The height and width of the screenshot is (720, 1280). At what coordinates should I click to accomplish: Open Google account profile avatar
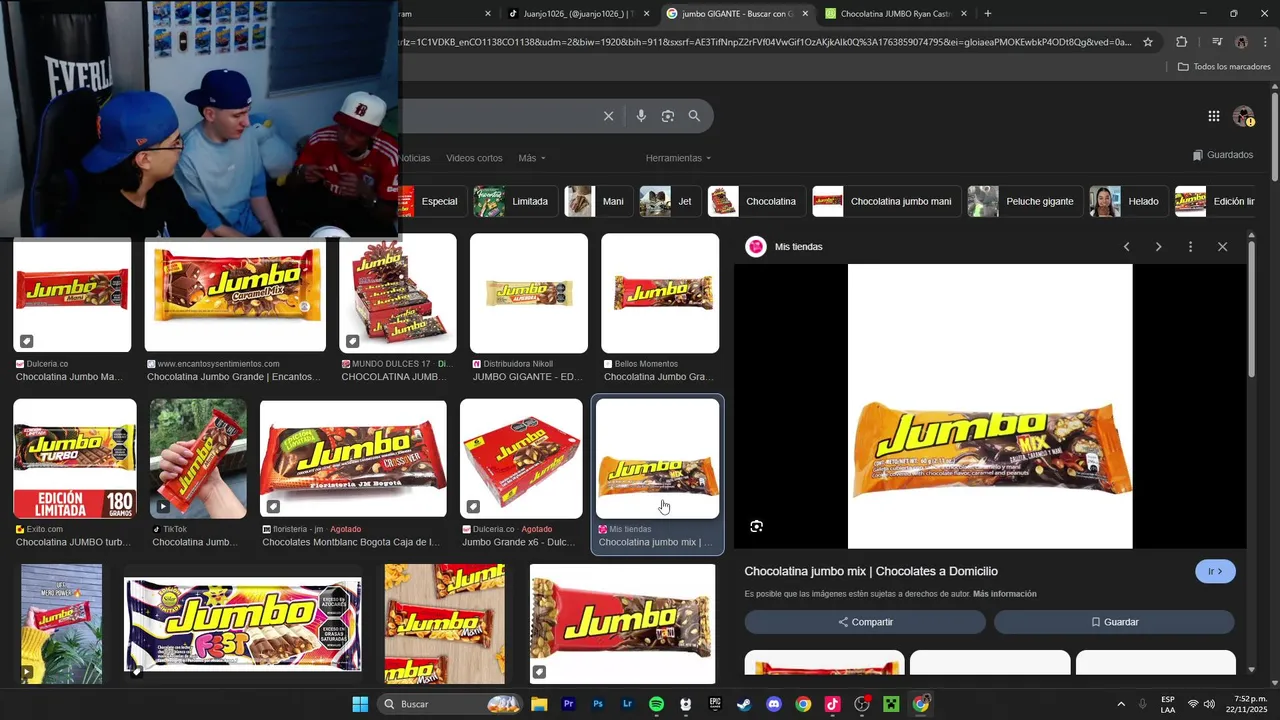[x=1243, y=116]
